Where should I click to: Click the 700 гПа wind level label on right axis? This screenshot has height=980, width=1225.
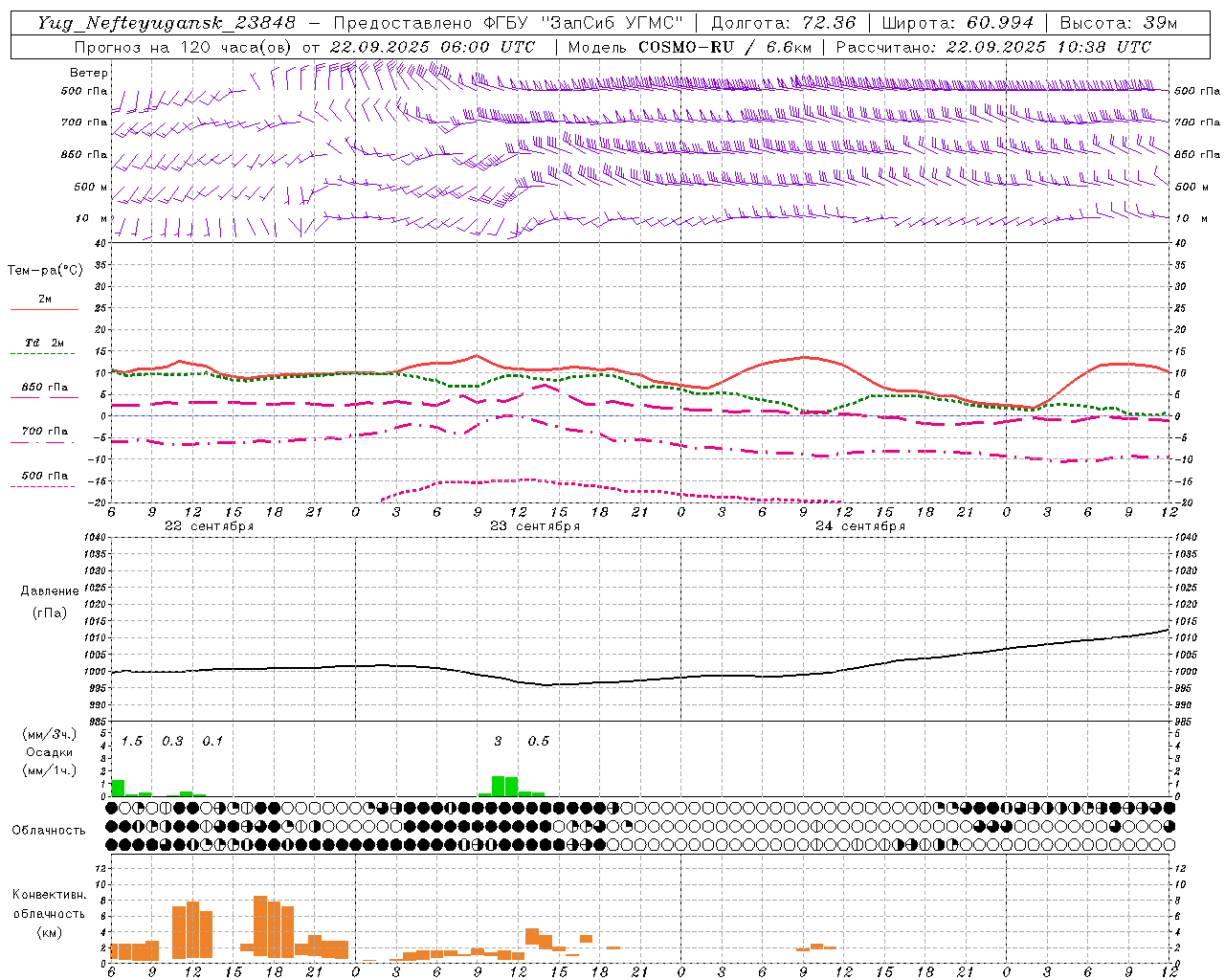click(x=1197, y=122)
